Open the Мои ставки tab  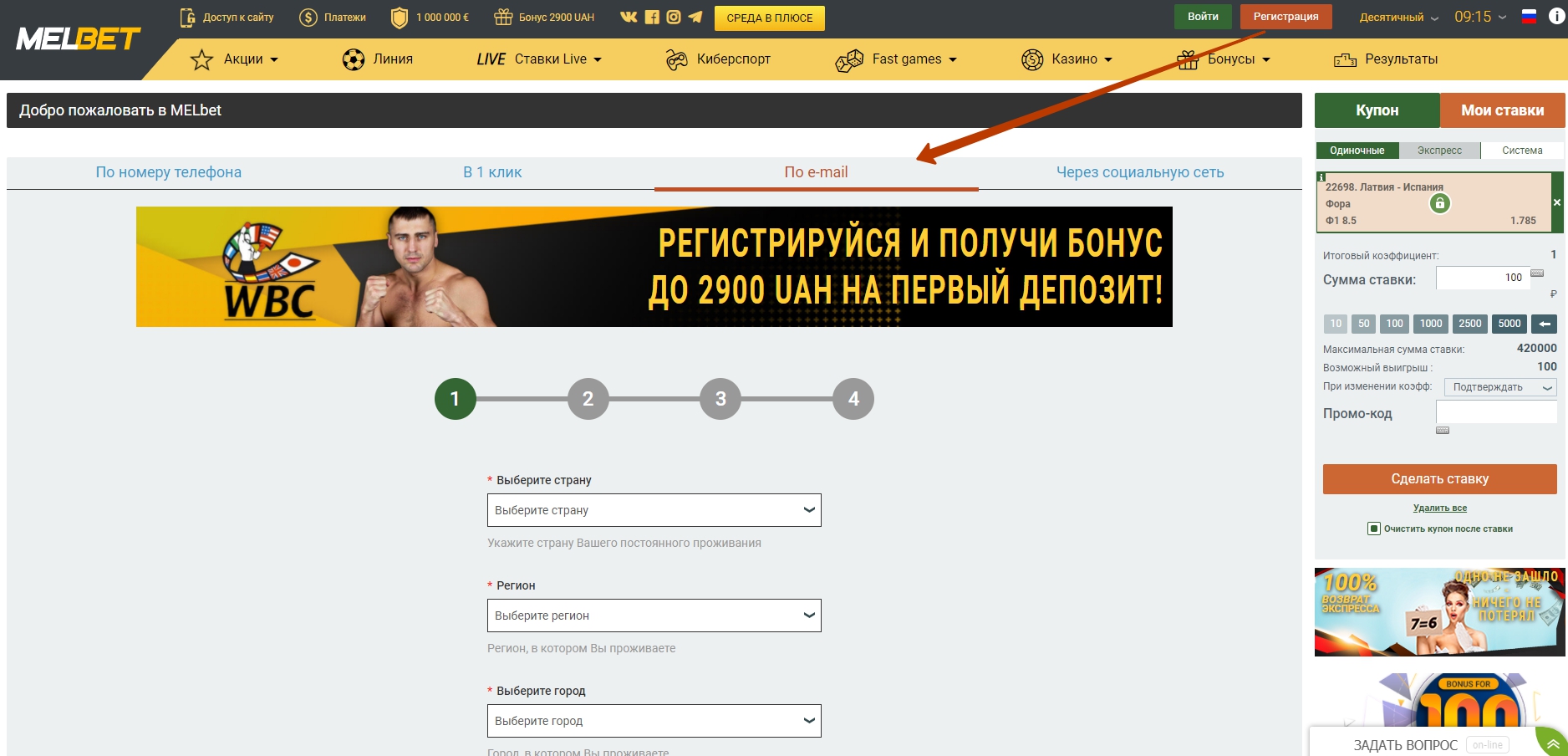point(1502,110)
